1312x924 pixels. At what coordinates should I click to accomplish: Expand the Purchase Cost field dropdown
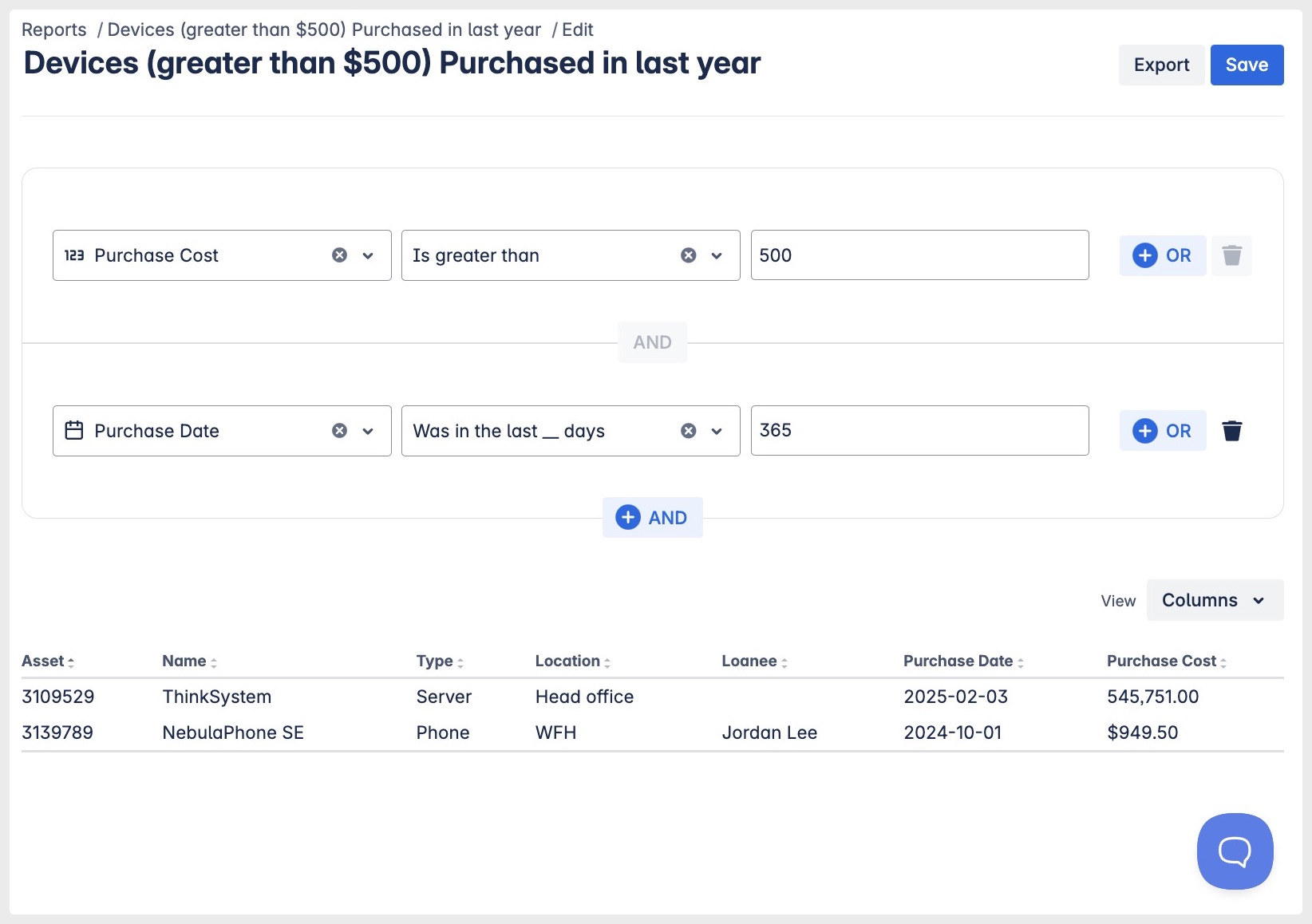(x=368, y=255)
